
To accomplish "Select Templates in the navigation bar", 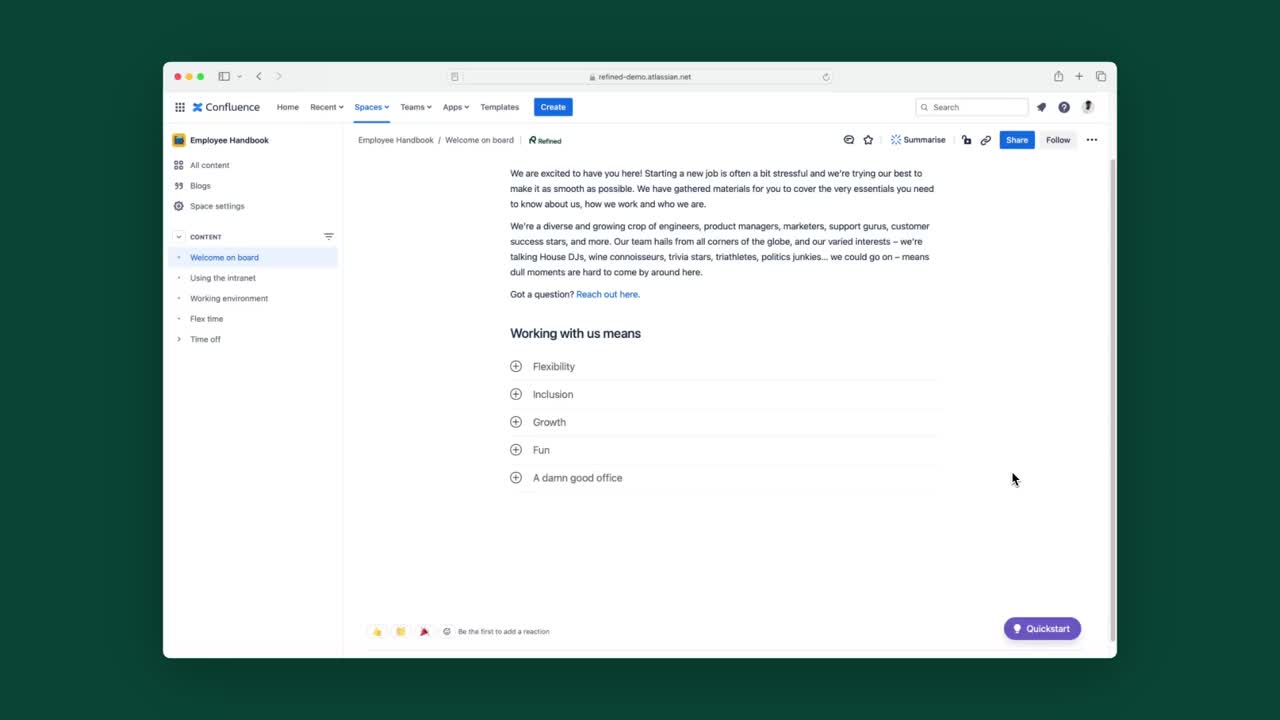I will (499, 107).
